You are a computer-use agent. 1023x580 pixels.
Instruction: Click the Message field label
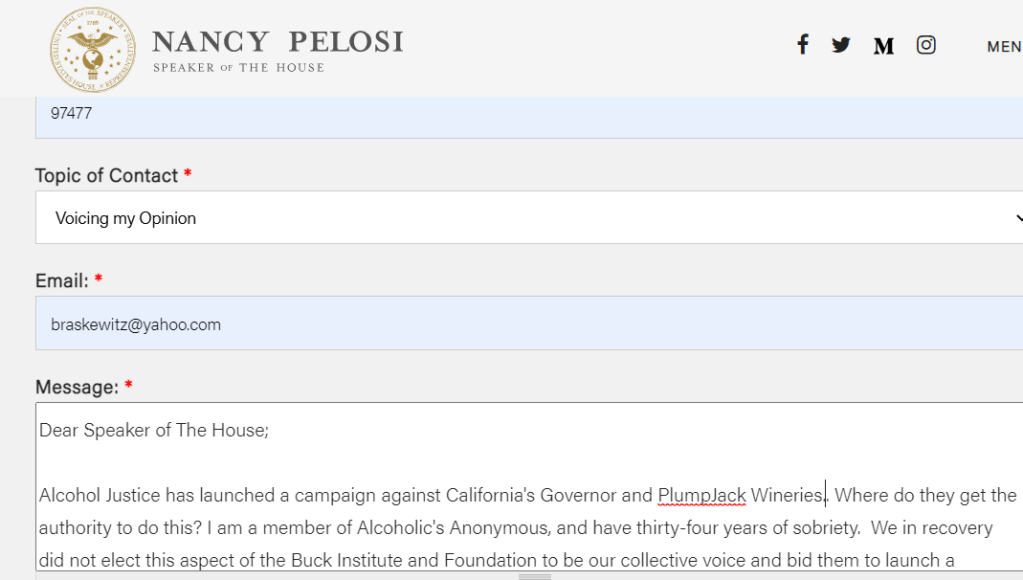(77, 387)
